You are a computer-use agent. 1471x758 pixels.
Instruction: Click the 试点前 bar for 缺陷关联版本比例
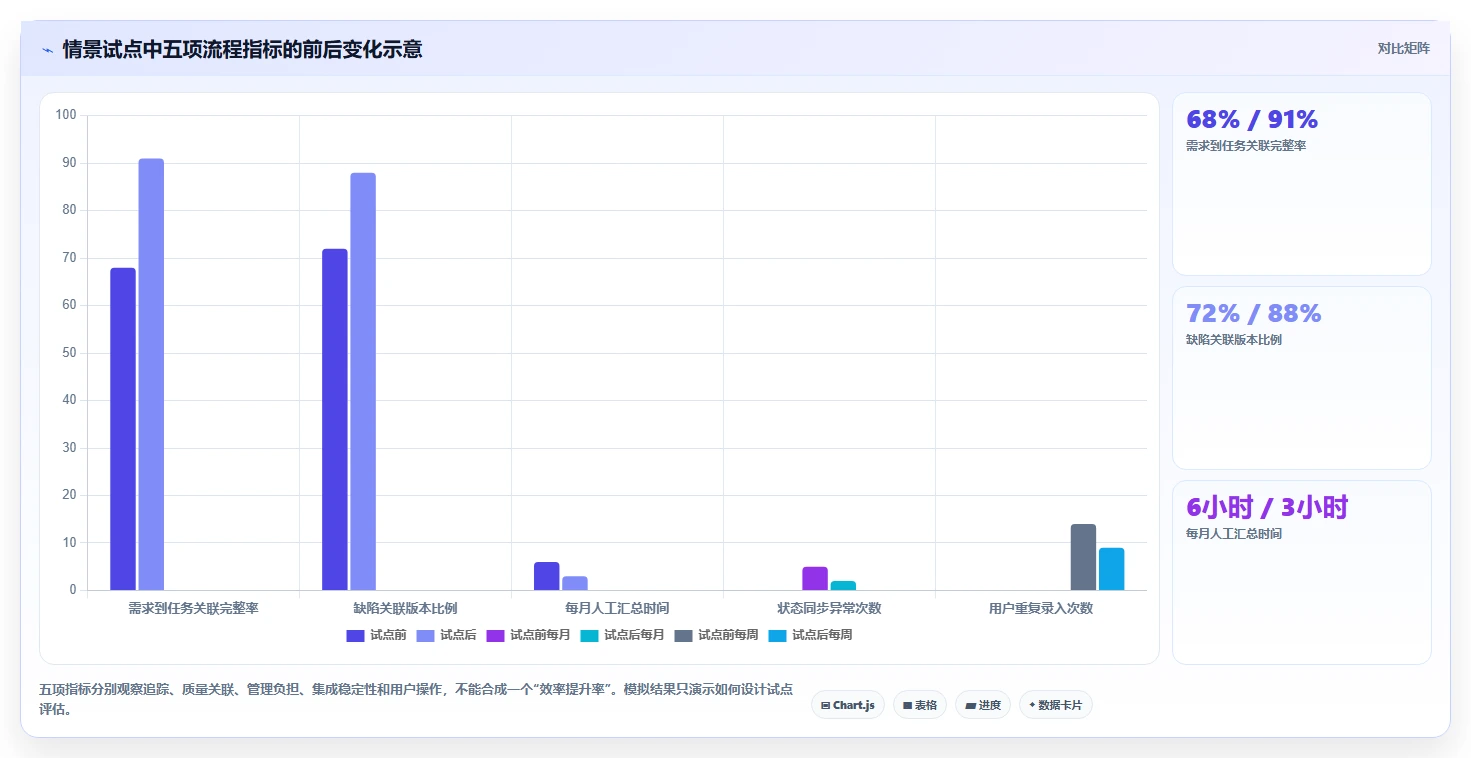(x=335, y=419)
